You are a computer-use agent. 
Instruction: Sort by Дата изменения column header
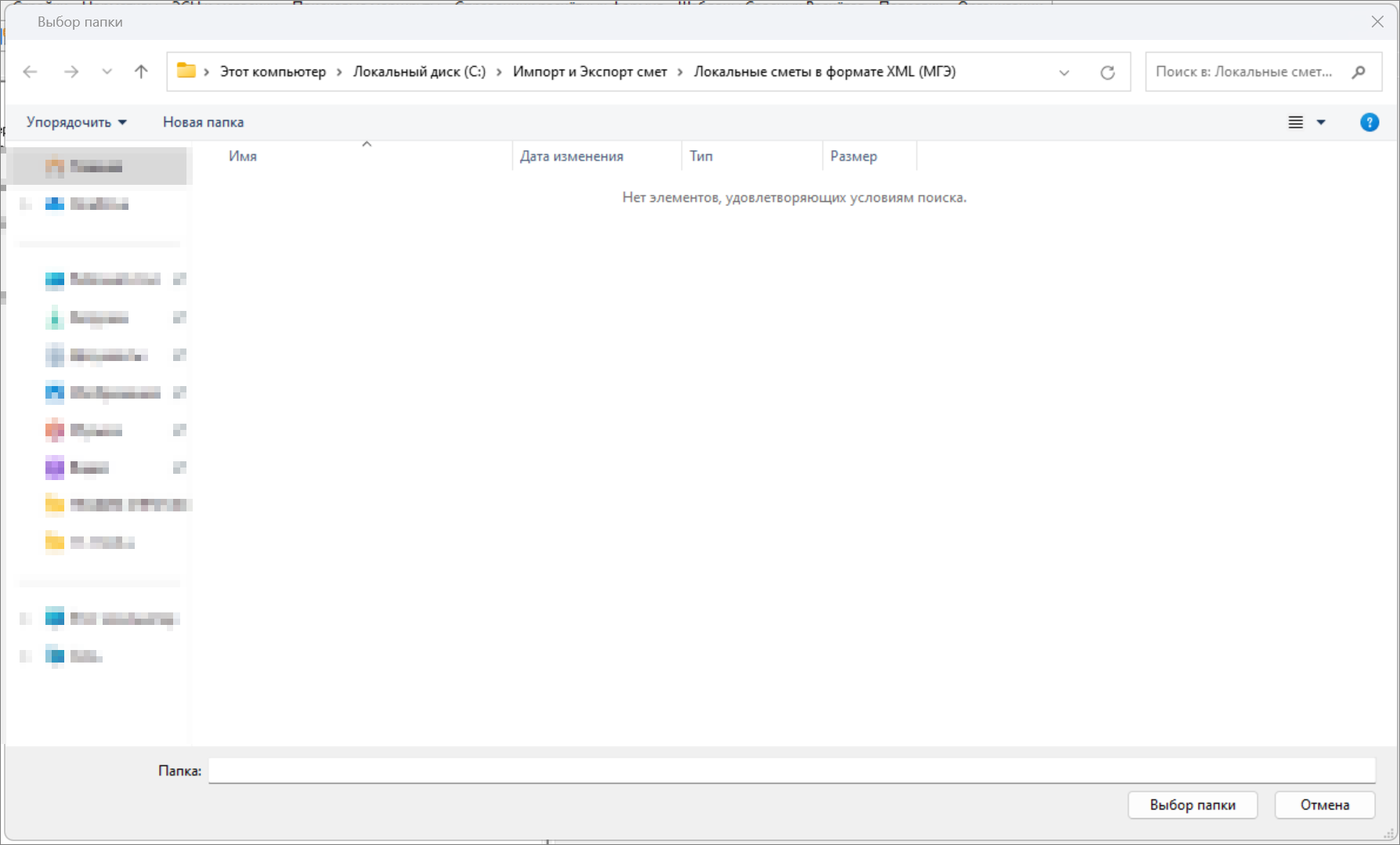pos(571,157)
